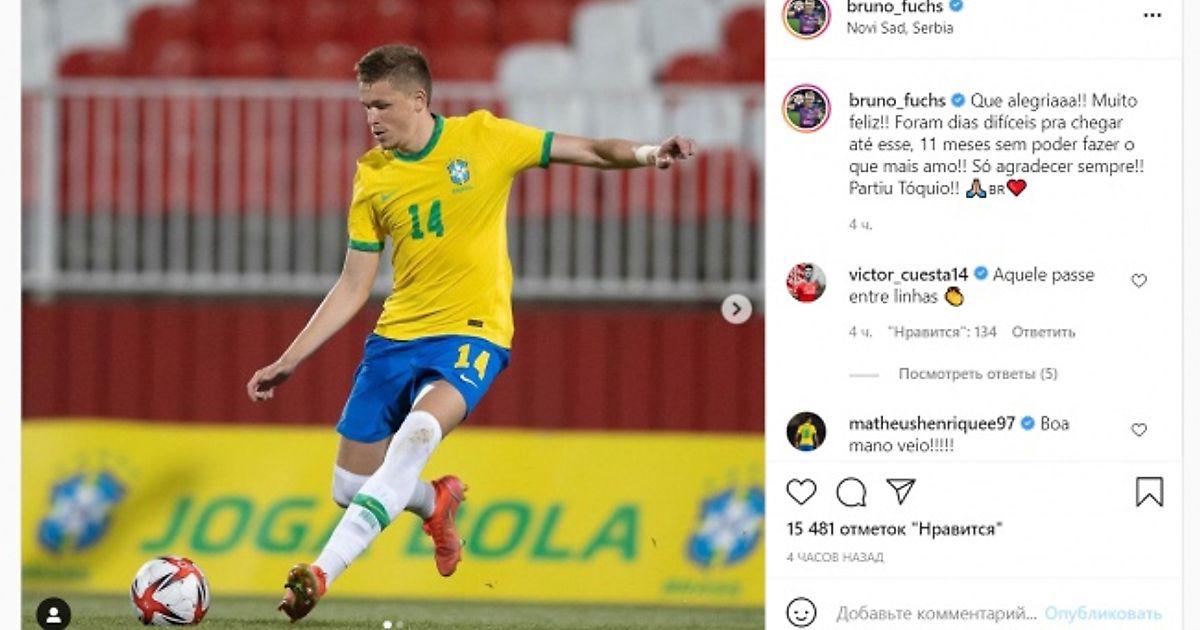
Task: Like victor_cuesta14's comment heart
Action: click(1139, 281)
